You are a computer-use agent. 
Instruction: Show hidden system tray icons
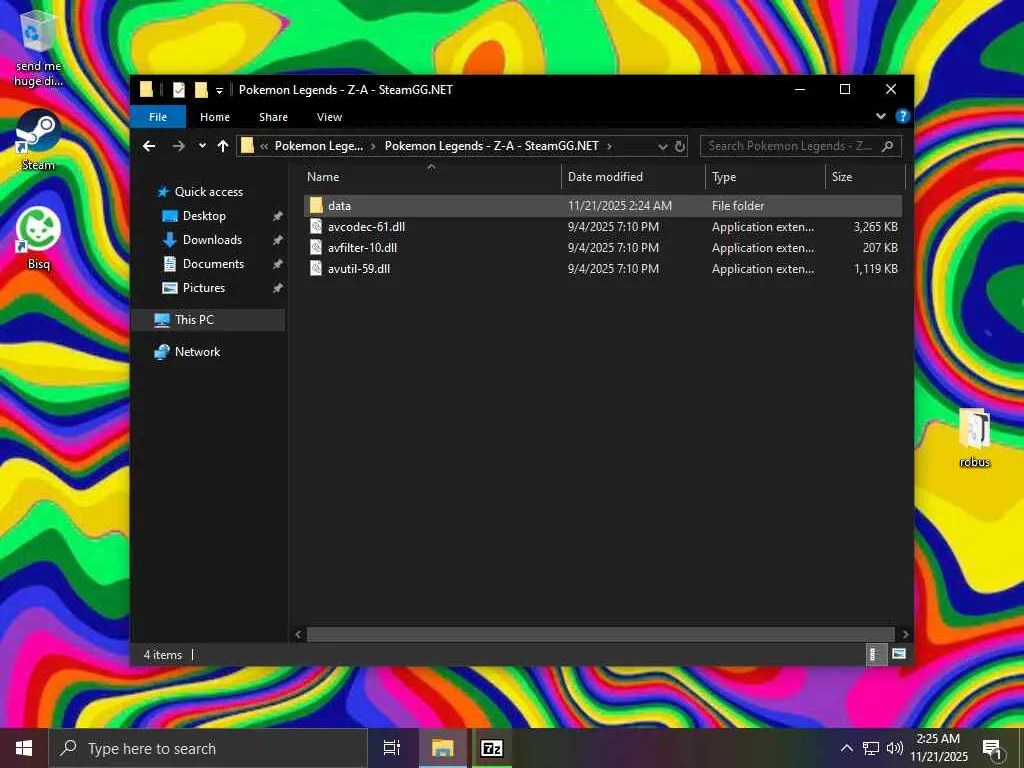[x=846, y=748]
